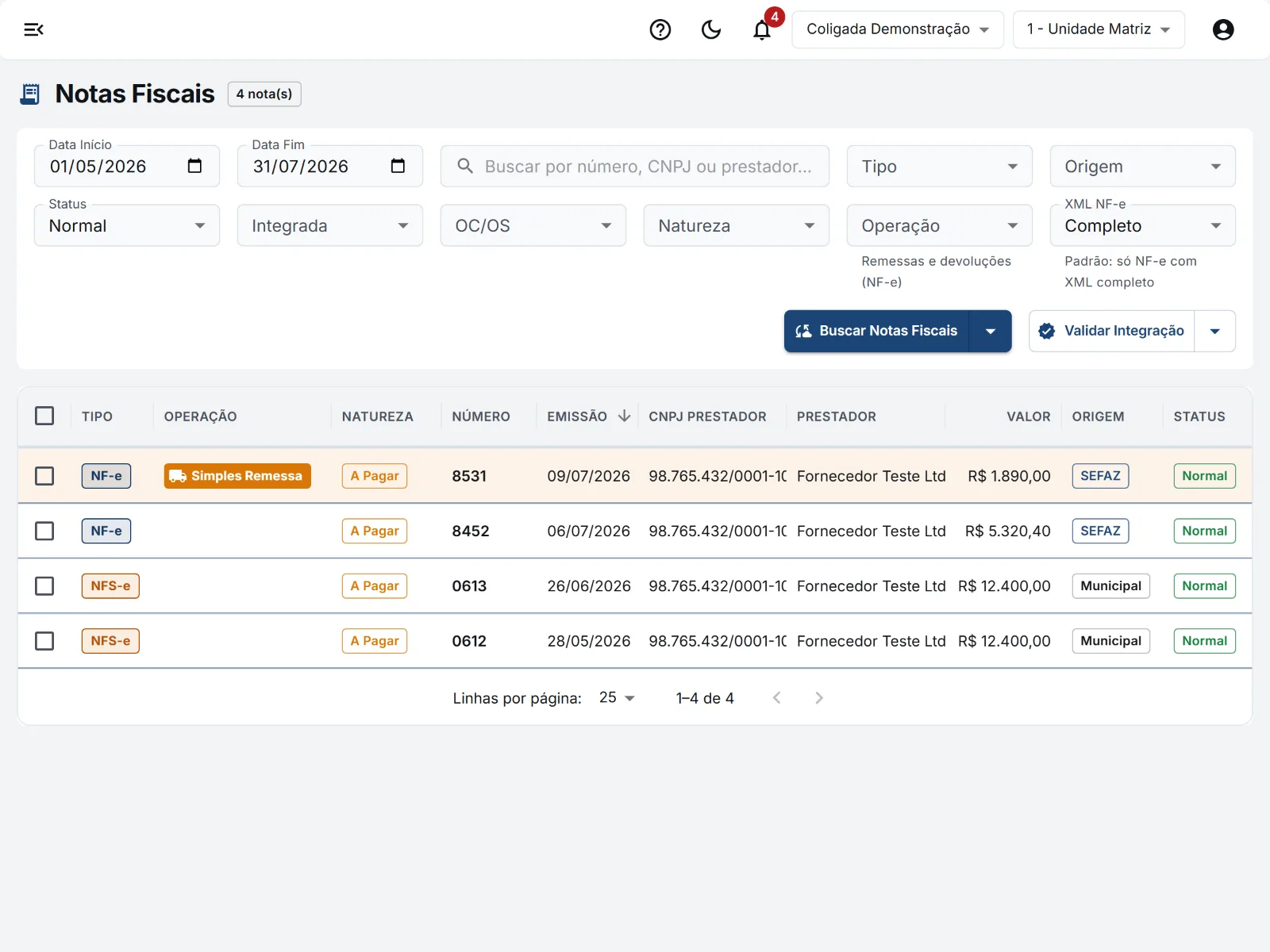The image size is (1270, 952).
Task: Open the XML NF-e Completo dropdown
Action: pos(1143,225)
